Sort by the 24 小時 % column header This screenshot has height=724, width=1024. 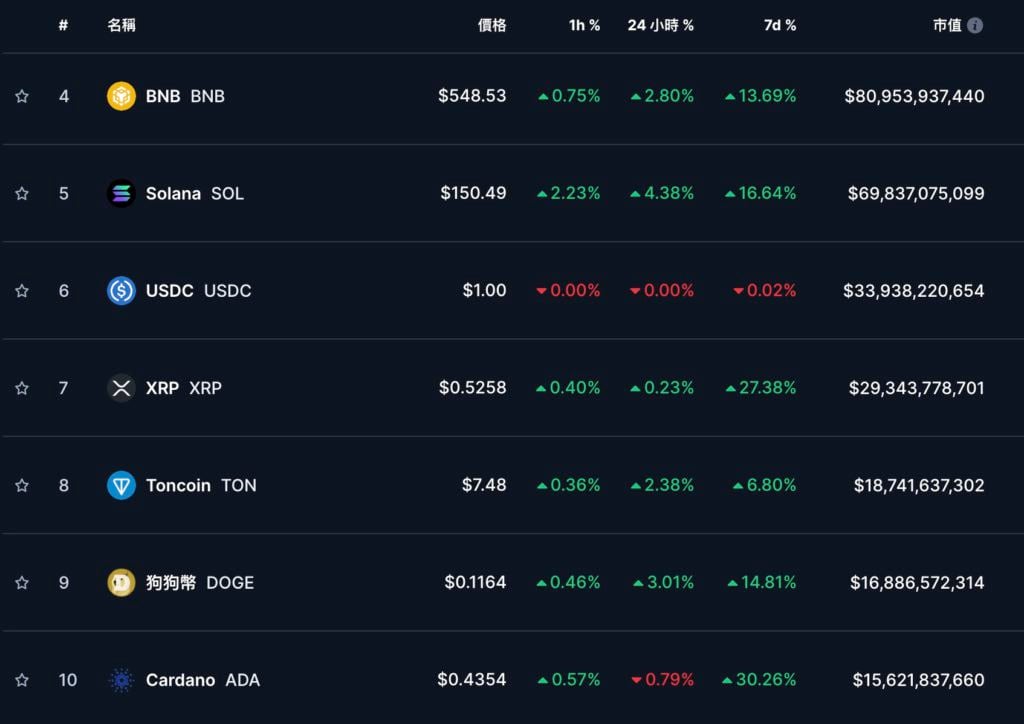[660, 26]
